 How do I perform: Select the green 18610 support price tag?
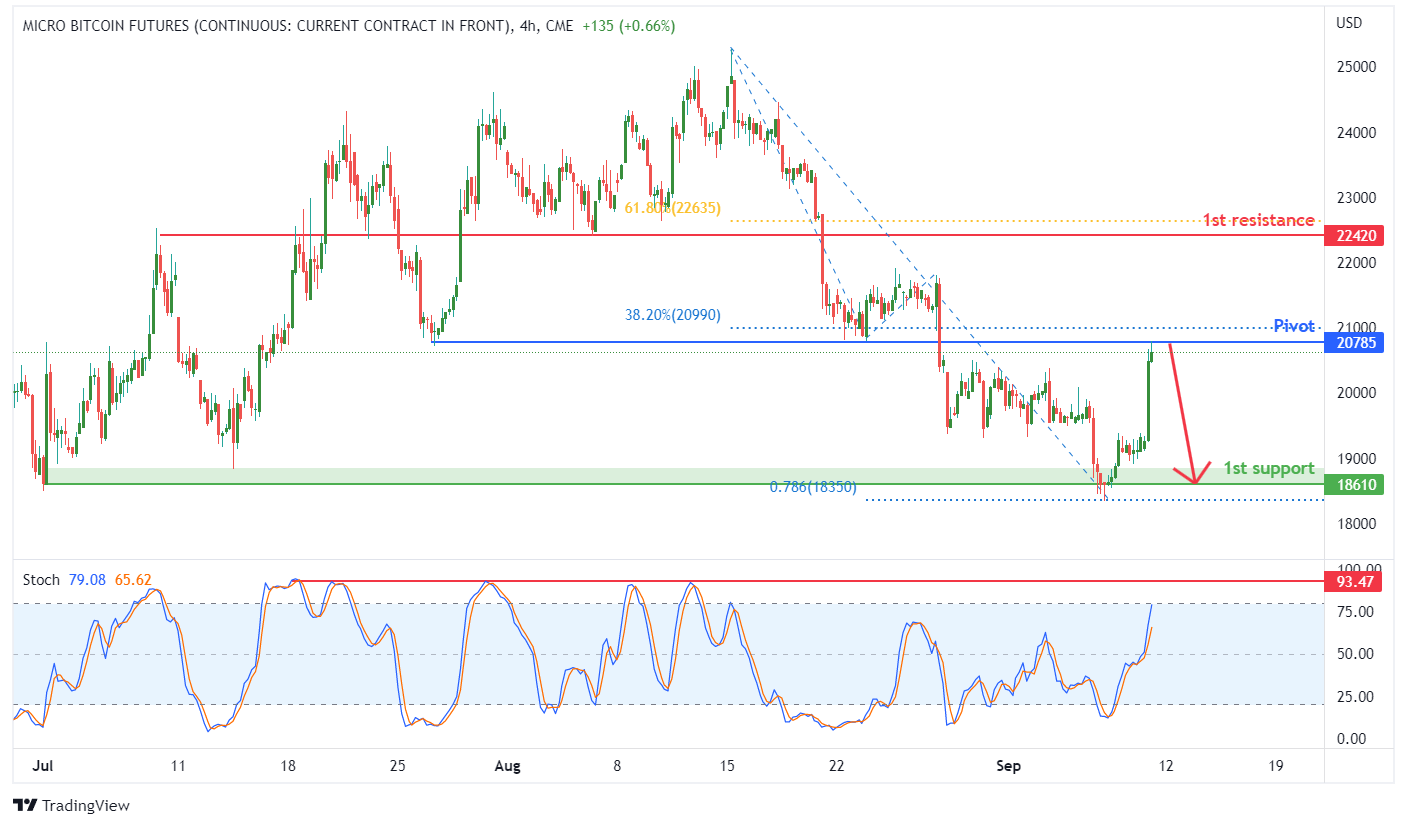point(1353,484)
